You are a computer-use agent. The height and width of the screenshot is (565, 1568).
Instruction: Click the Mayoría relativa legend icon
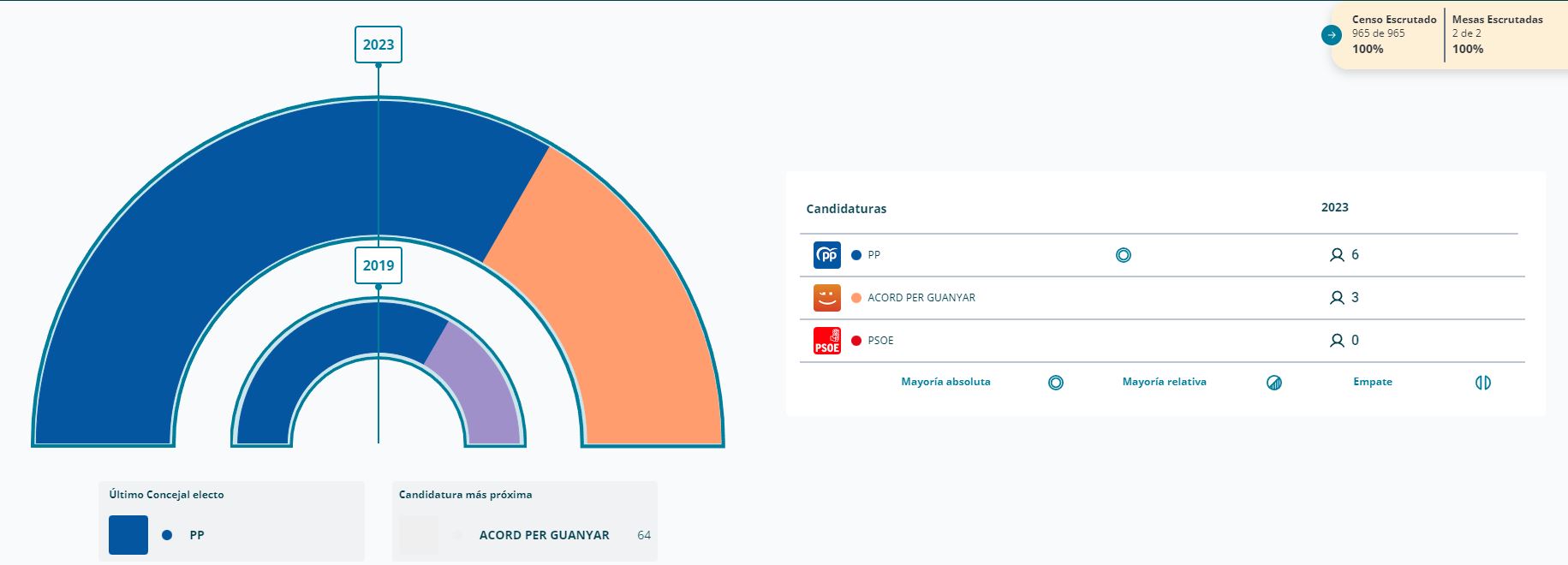tap(1274, 383)
